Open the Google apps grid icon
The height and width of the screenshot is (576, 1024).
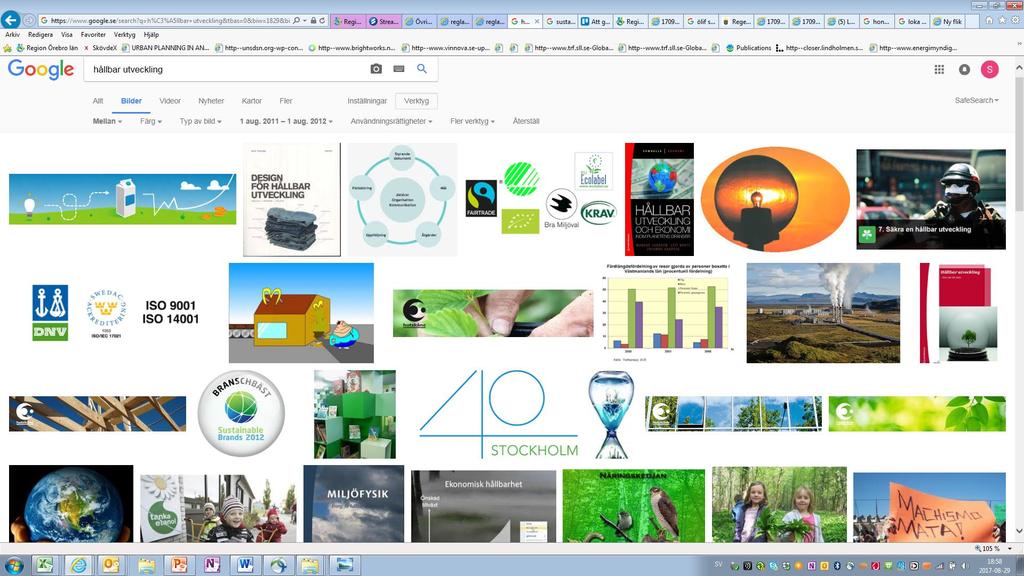click(x=939, y=69)
